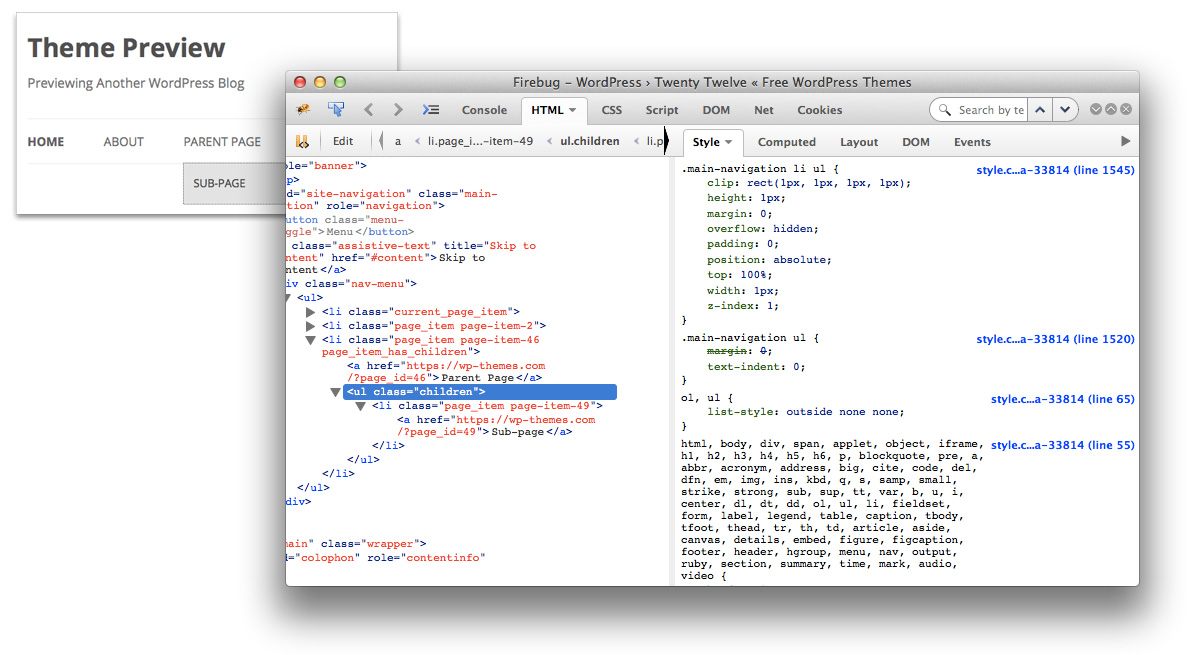
Task: Open DOM side panel tab
Action: tap(916, 142)
